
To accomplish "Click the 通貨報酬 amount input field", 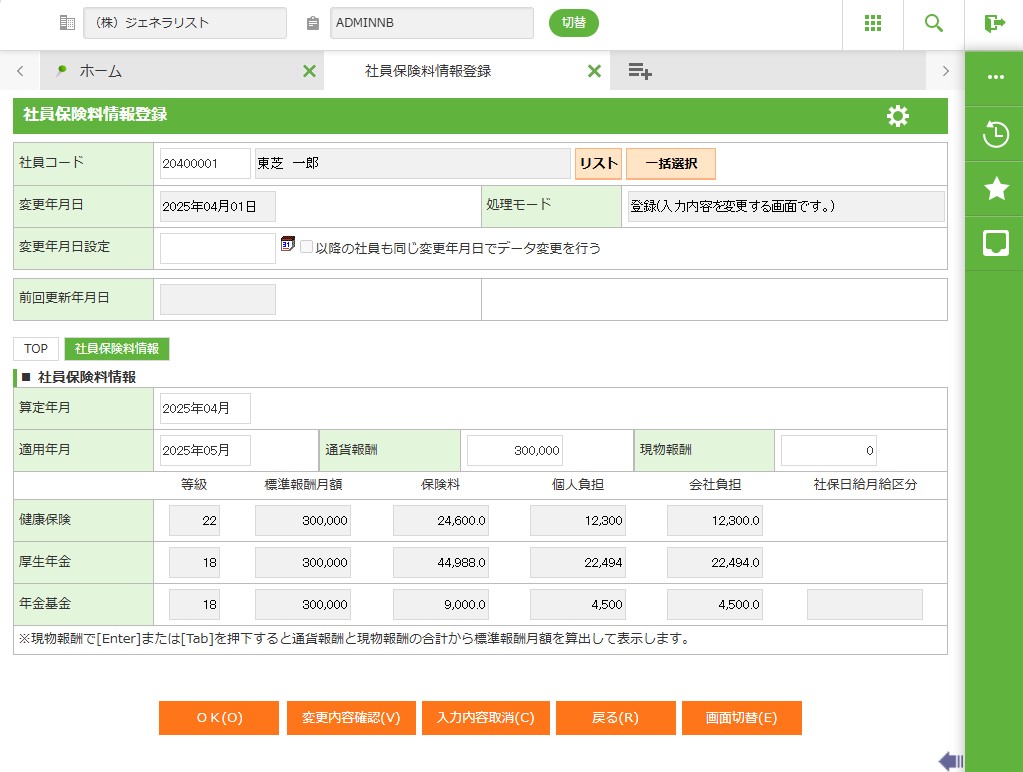I will point(515,451).
